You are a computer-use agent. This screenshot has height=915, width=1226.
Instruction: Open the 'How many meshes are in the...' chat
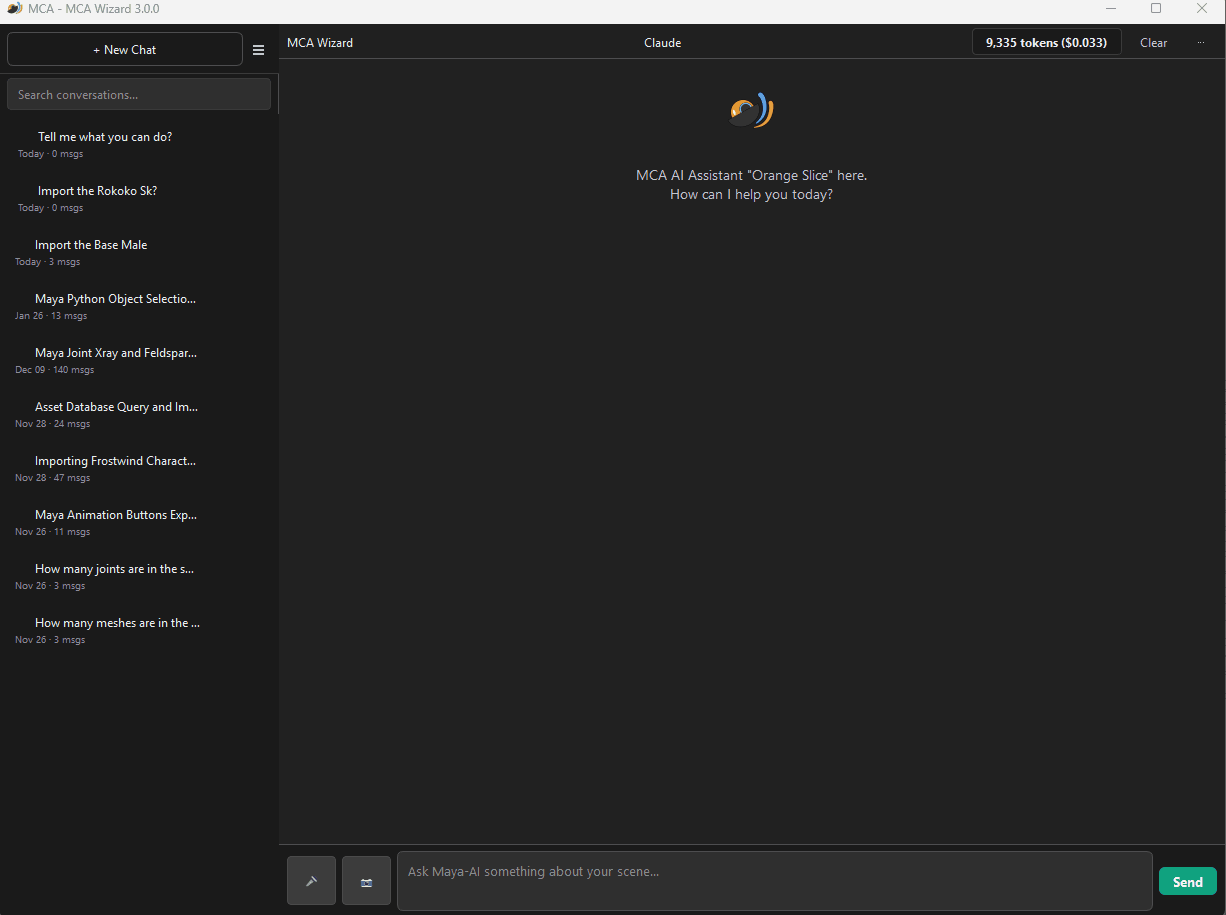139,631
